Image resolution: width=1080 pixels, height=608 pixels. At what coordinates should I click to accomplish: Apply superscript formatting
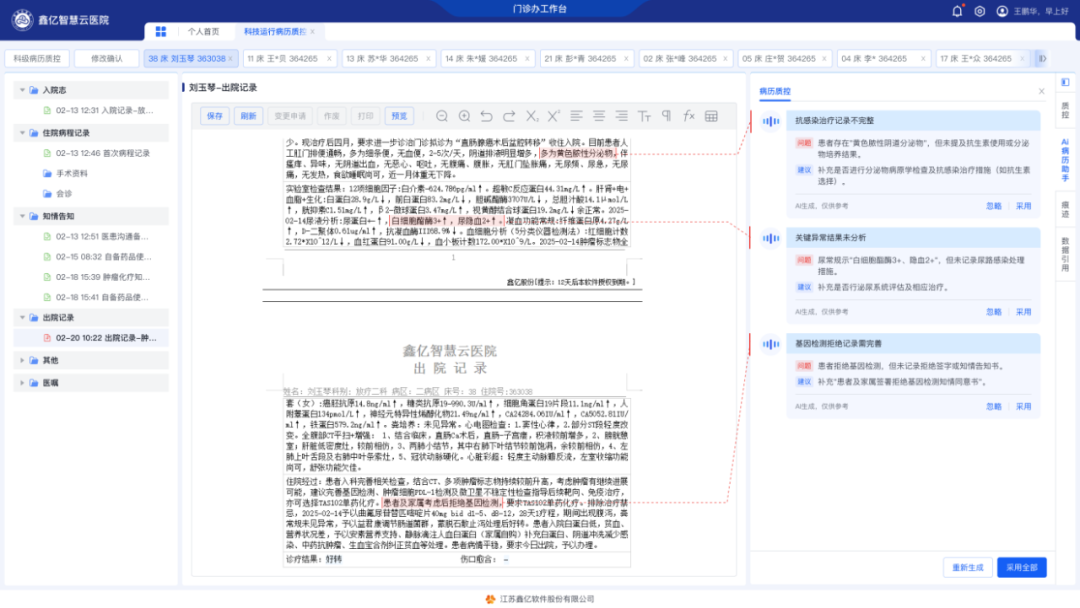(554, 116)
